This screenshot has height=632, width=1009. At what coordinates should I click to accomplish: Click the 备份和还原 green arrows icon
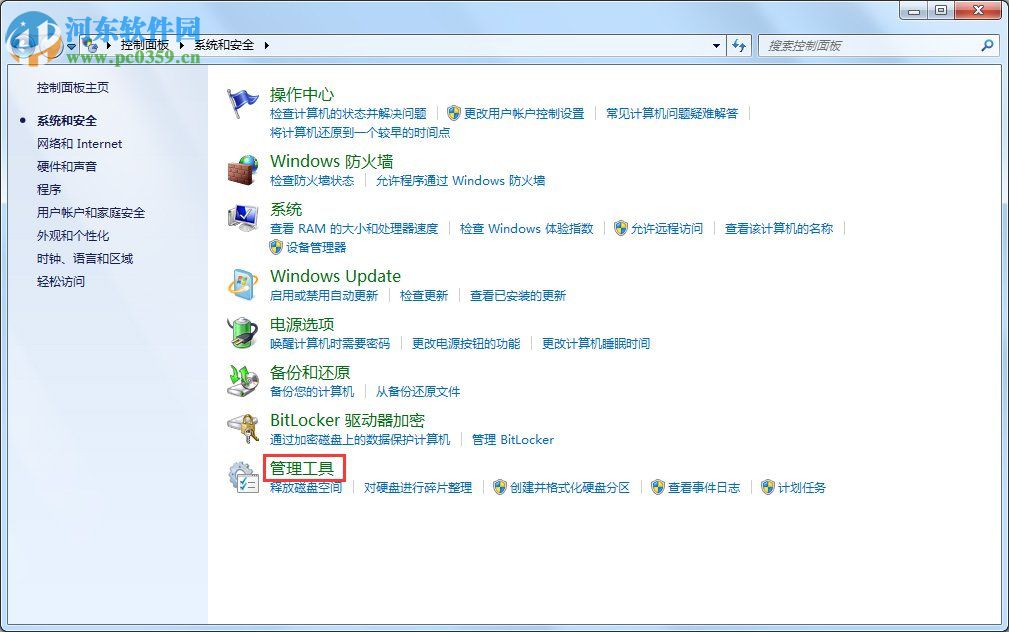[x=243, y=381]
